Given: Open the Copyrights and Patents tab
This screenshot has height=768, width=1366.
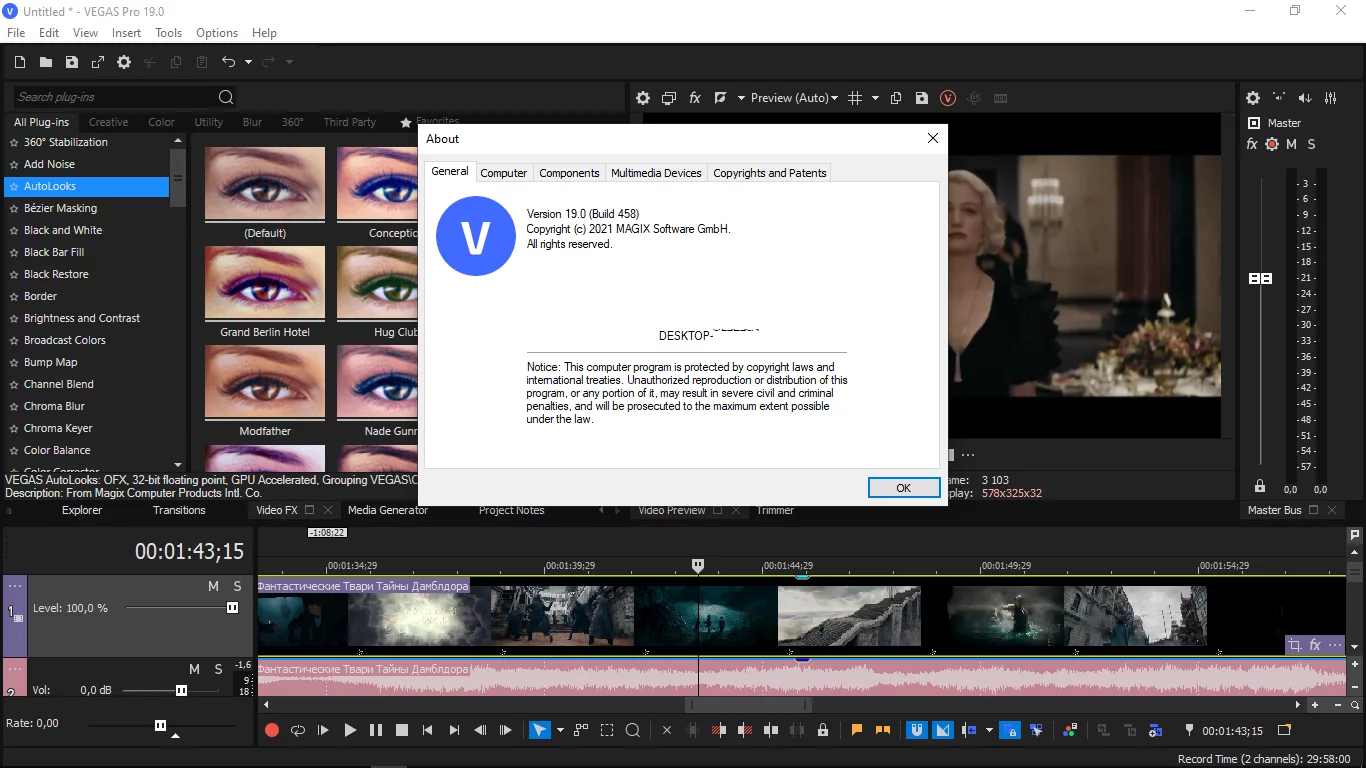Looking at the screenshot, I should (769, 173).
